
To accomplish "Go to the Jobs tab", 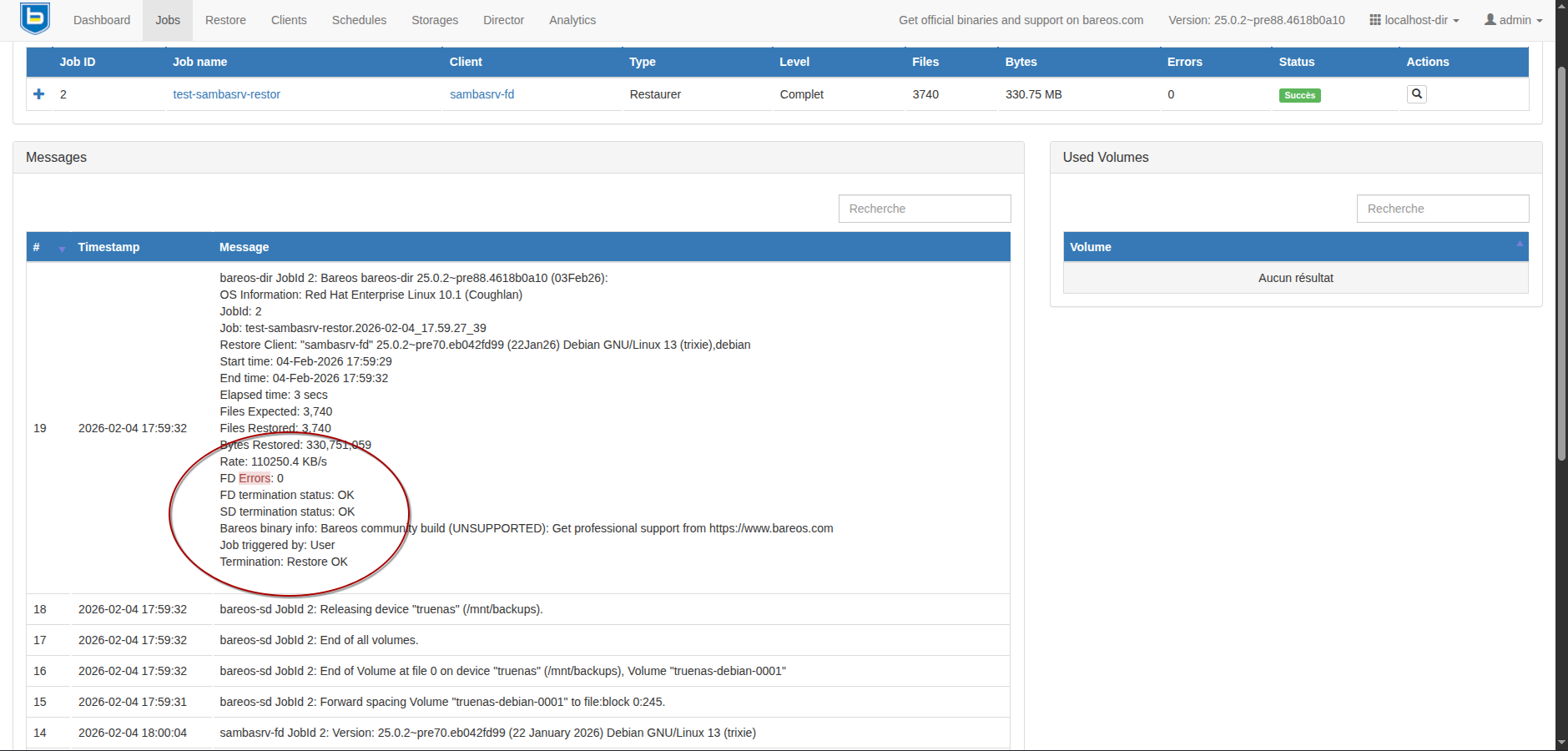I will [168, 20].
